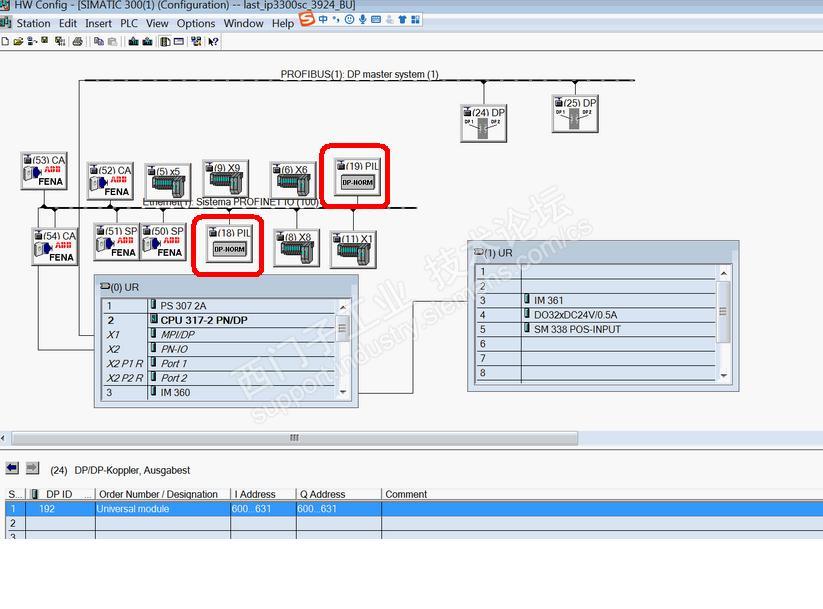Screen dimensions: 823x609
Task: Open the emoji panel in the IME bar
Action: (x=349, y=19)
